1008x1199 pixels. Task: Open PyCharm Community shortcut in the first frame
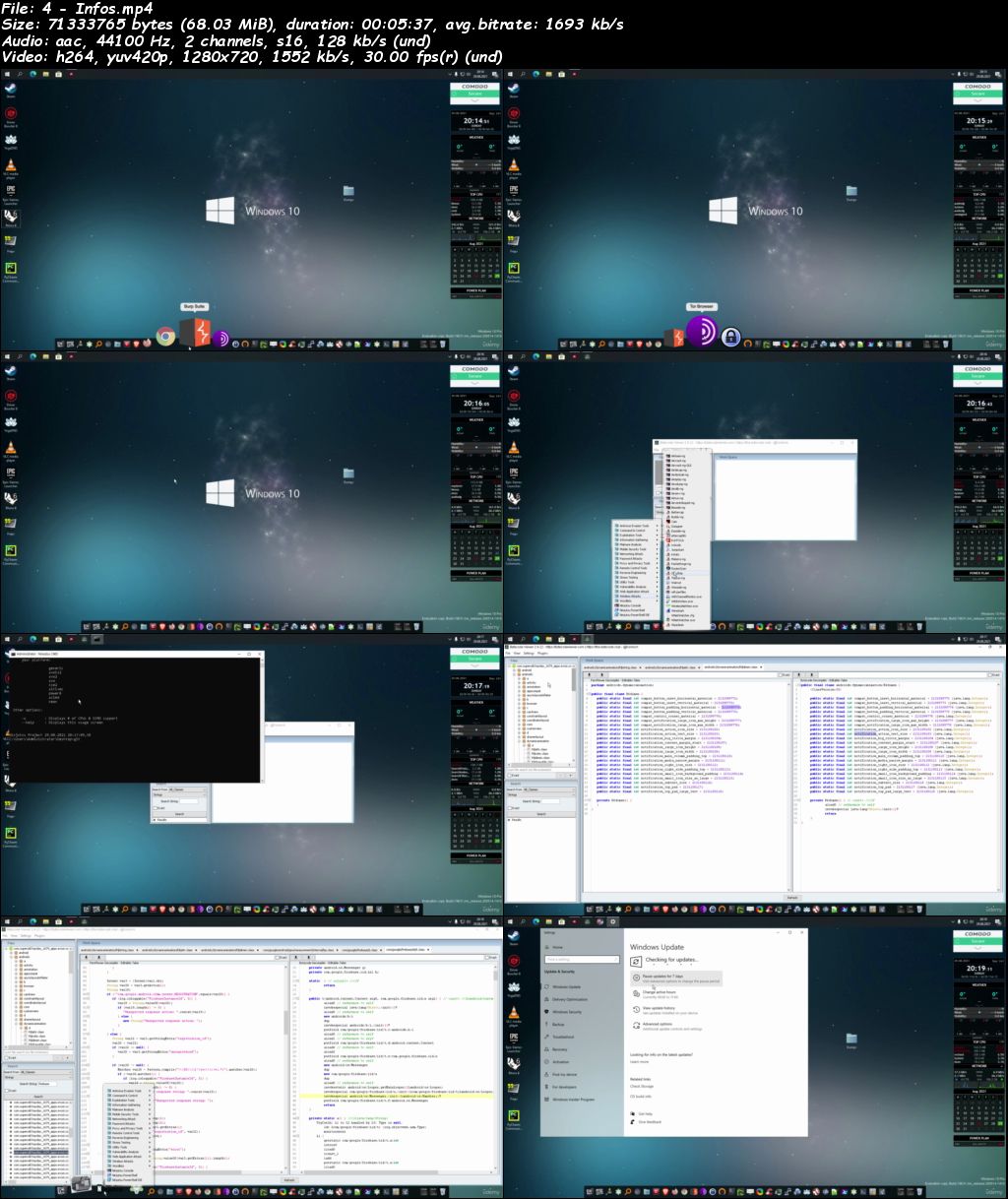(11, 267)
